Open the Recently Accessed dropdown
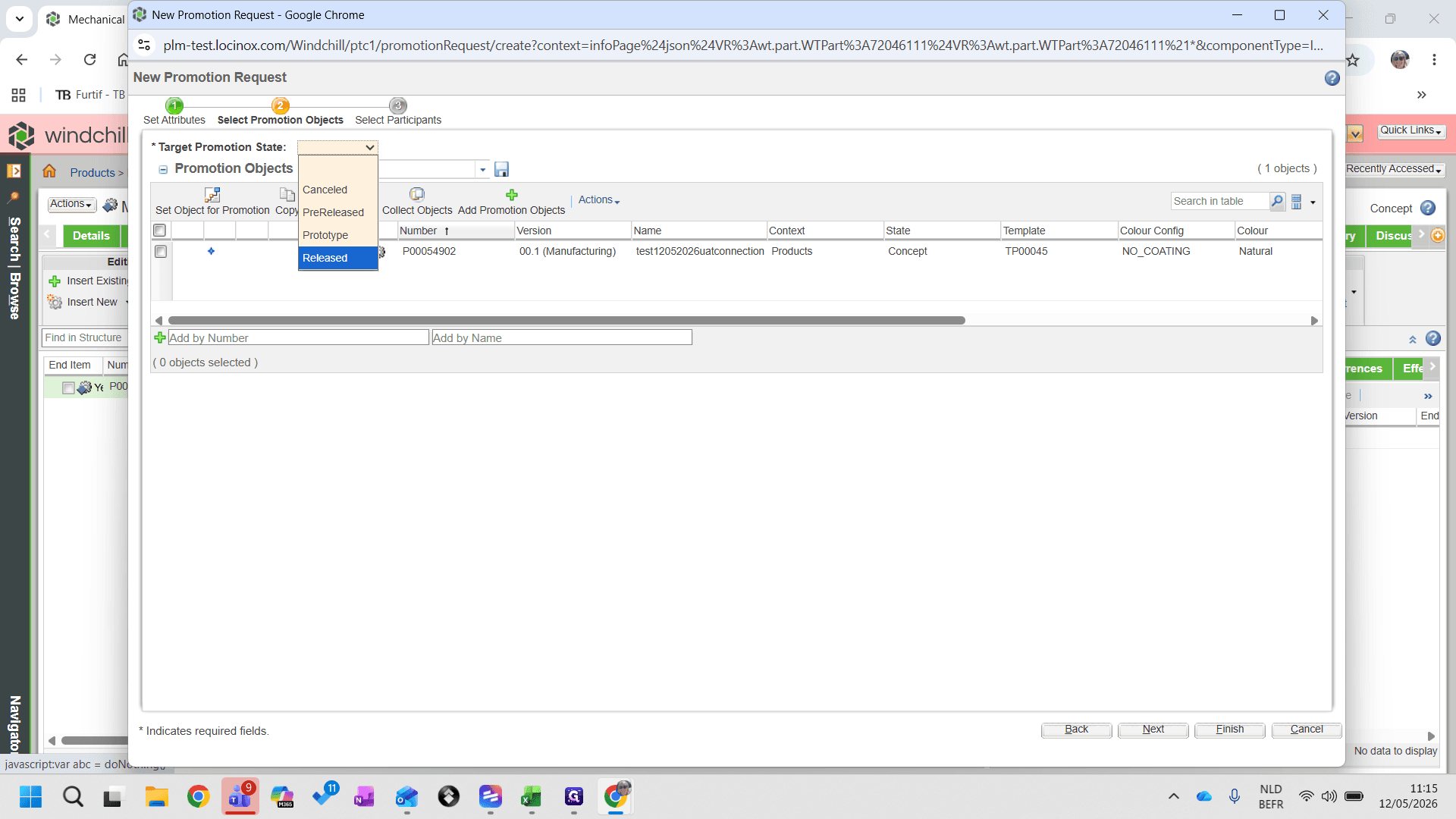This screenshot has height=819, width=1456. [x=1394, y=169]
